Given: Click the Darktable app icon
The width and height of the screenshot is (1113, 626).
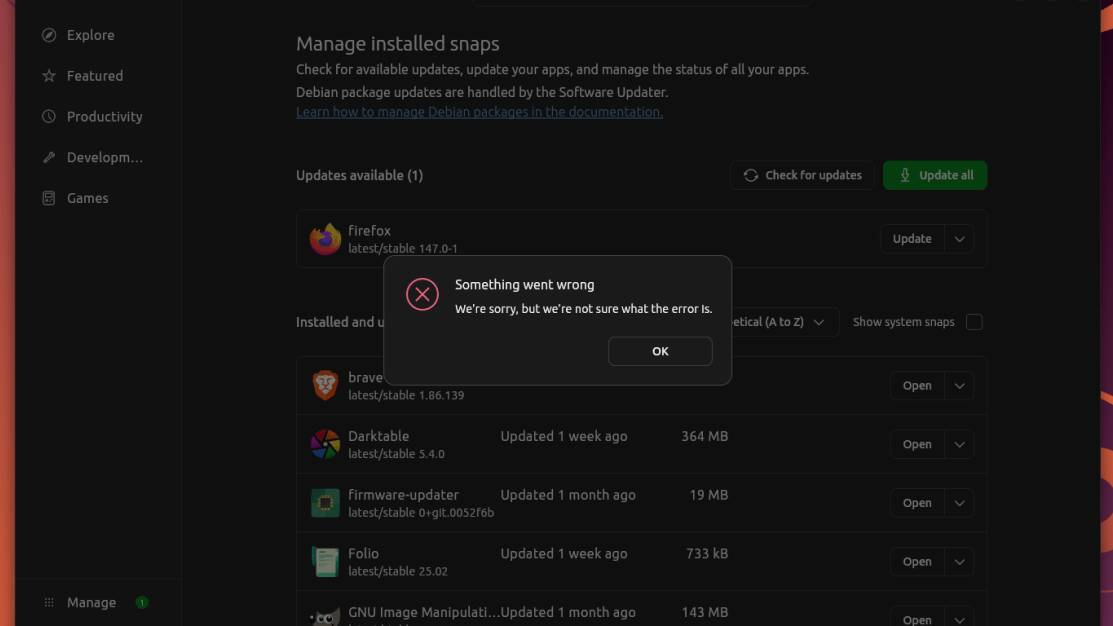Looking at the screenshot, I should (x=325, y=444).
